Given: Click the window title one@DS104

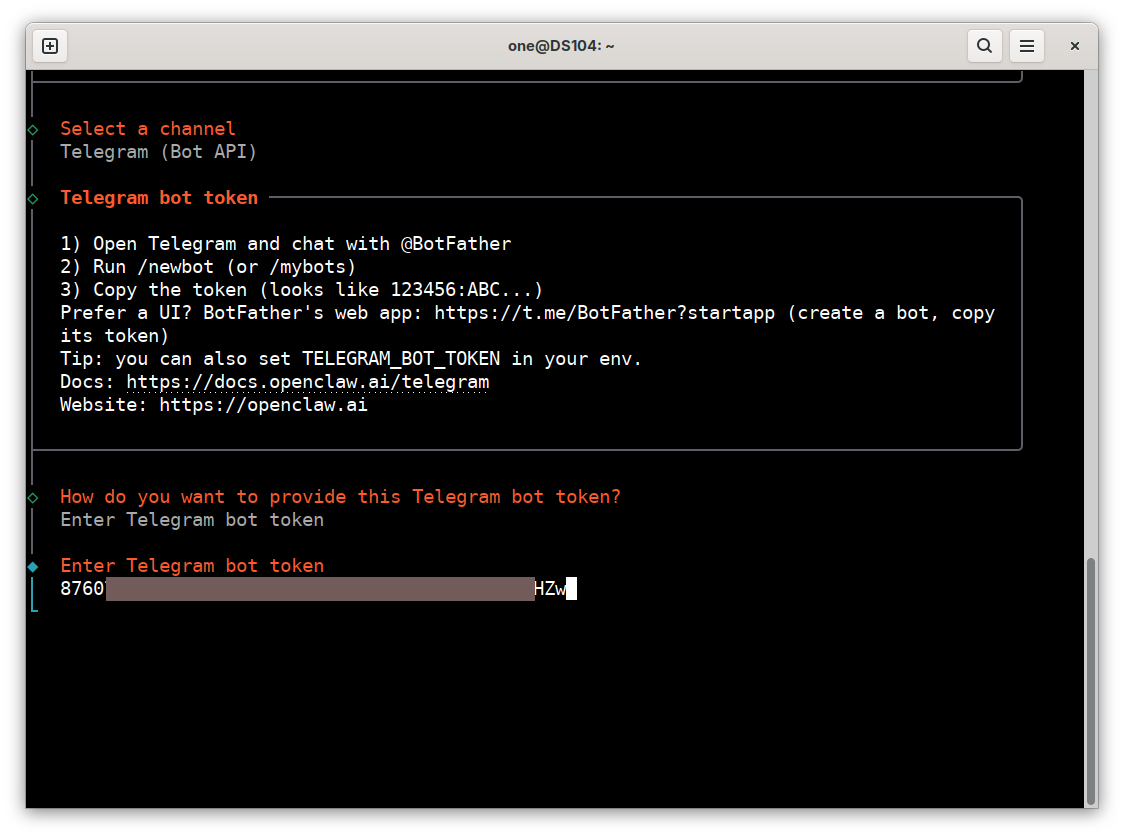Looking at the screenshot, I should tap(561, 46).
